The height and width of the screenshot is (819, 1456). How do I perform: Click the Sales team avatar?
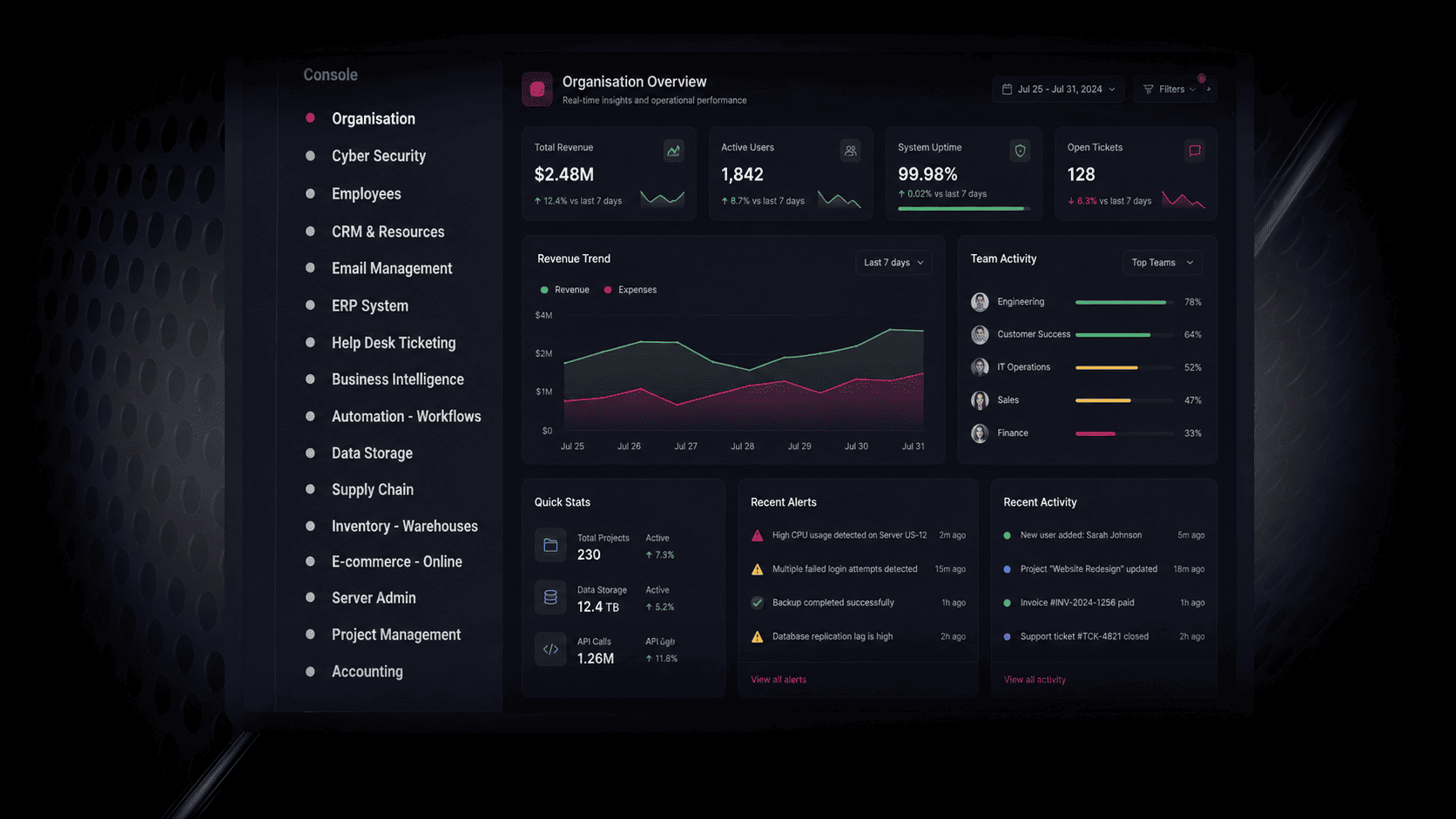(x=980, y=400)
